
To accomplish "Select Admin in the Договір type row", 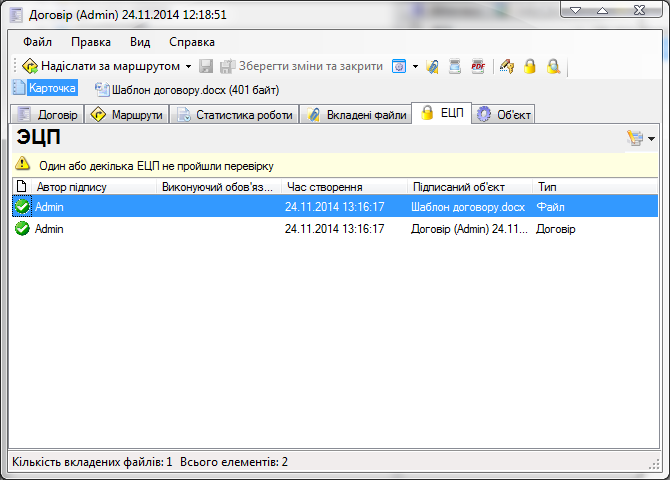I will 50,229.
